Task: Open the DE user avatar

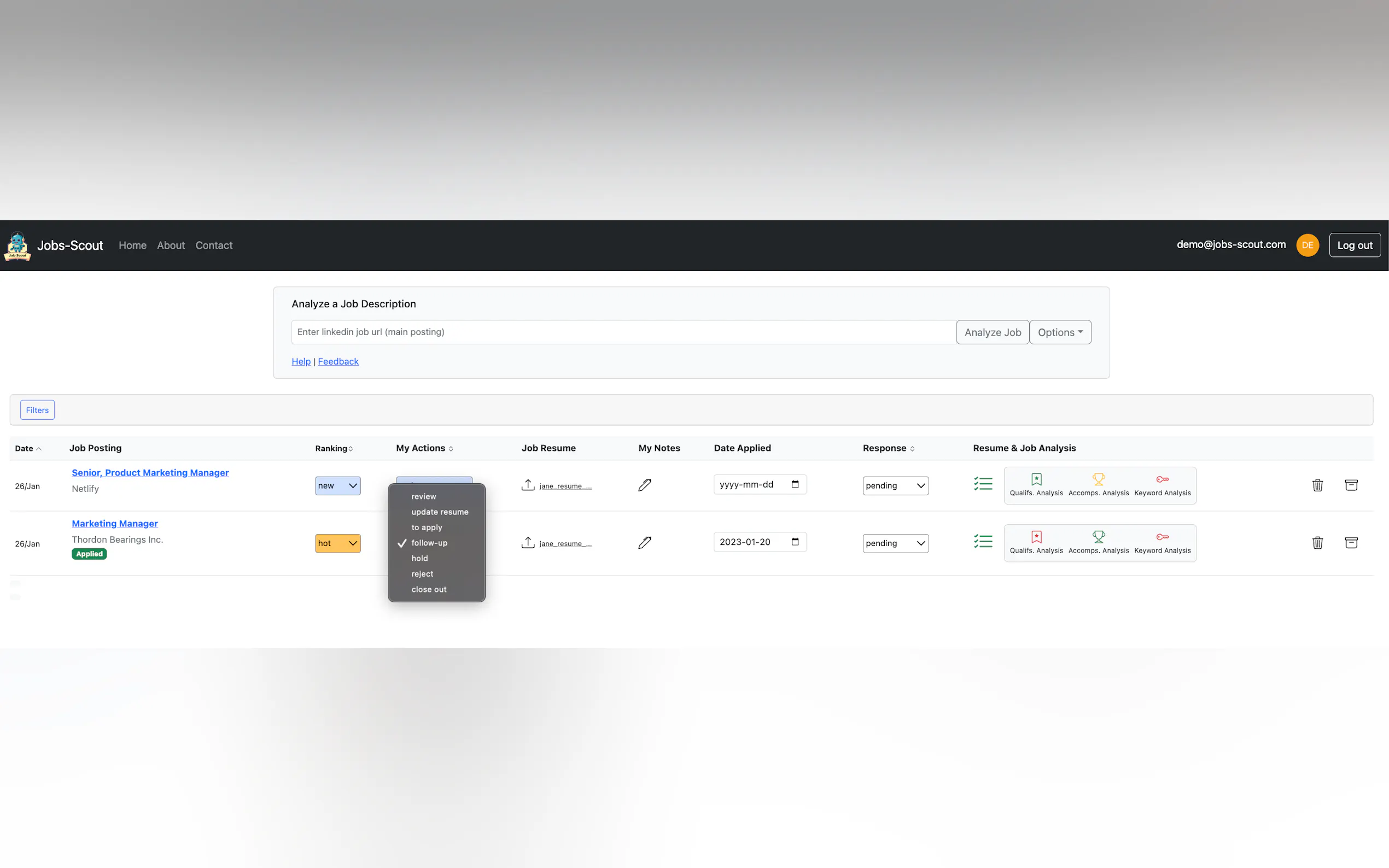Action: [x=1307, y=245]
